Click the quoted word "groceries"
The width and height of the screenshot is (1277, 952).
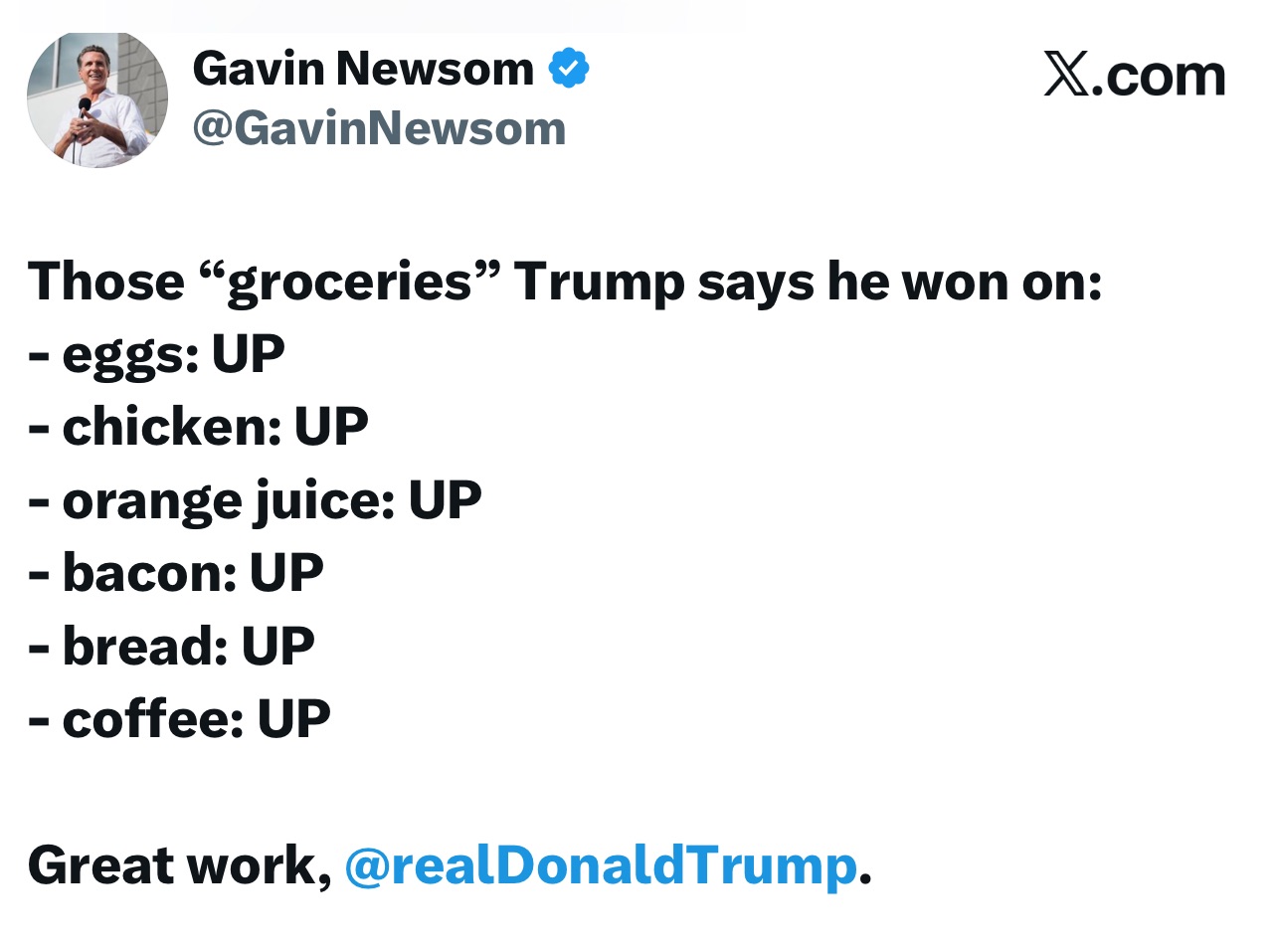tap(349, 282)
